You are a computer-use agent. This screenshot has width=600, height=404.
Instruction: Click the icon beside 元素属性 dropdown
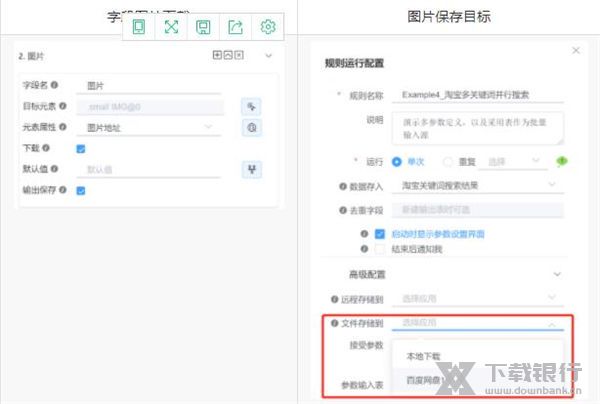[251, 128]
